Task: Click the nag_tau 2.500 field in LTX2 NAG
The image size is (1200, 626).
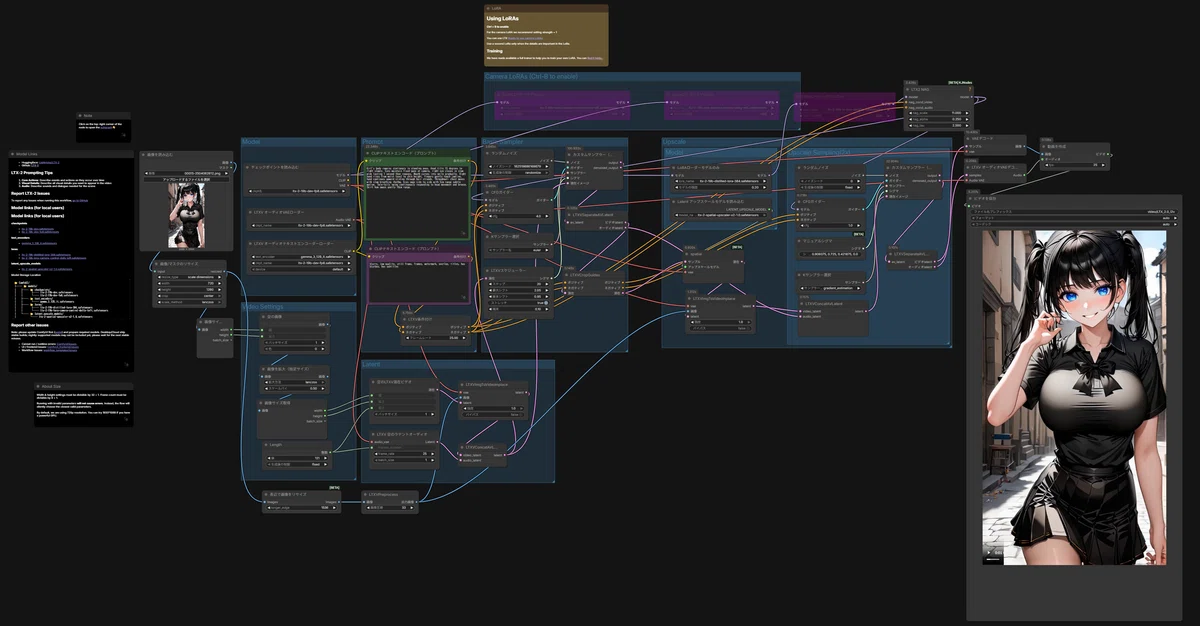Action: pyautogui.click(x=939, y=126)
